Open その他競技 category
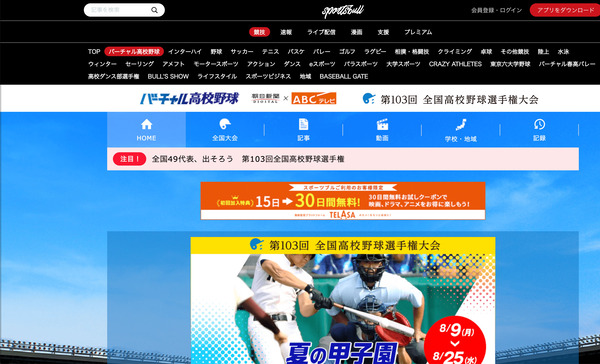The height and width of the screenshot is (364, 600). [515, 52]
